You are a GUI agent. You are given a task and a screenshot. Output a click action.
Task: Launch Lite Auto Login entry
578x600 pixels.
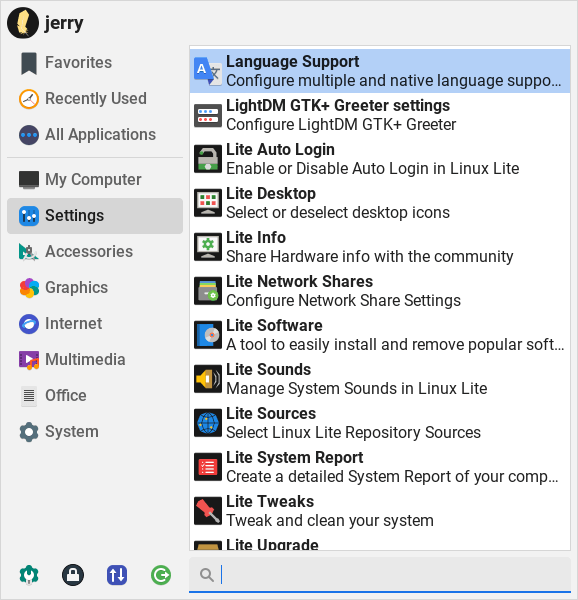[380, 159]
